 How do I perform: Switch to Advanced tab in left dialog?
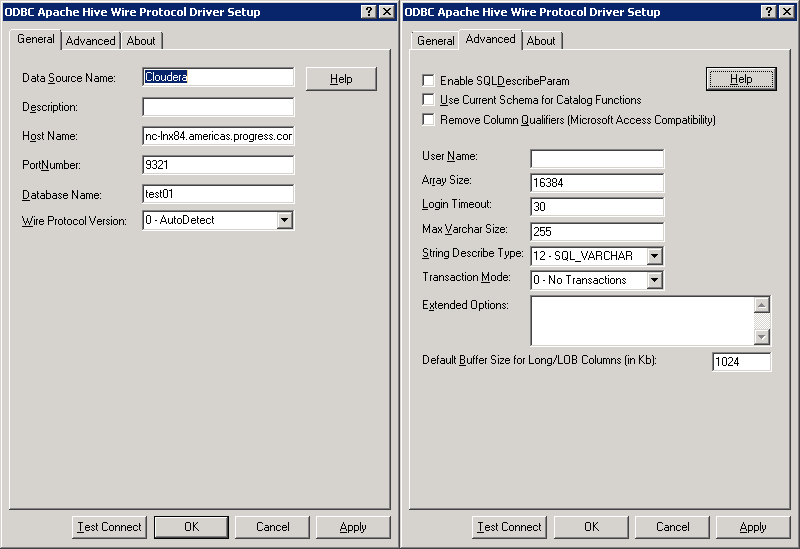(91, 41)
